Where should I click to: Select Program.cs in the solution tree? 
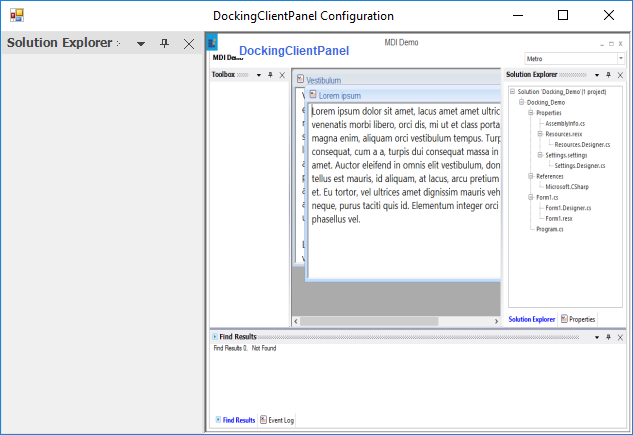[549, 229]
